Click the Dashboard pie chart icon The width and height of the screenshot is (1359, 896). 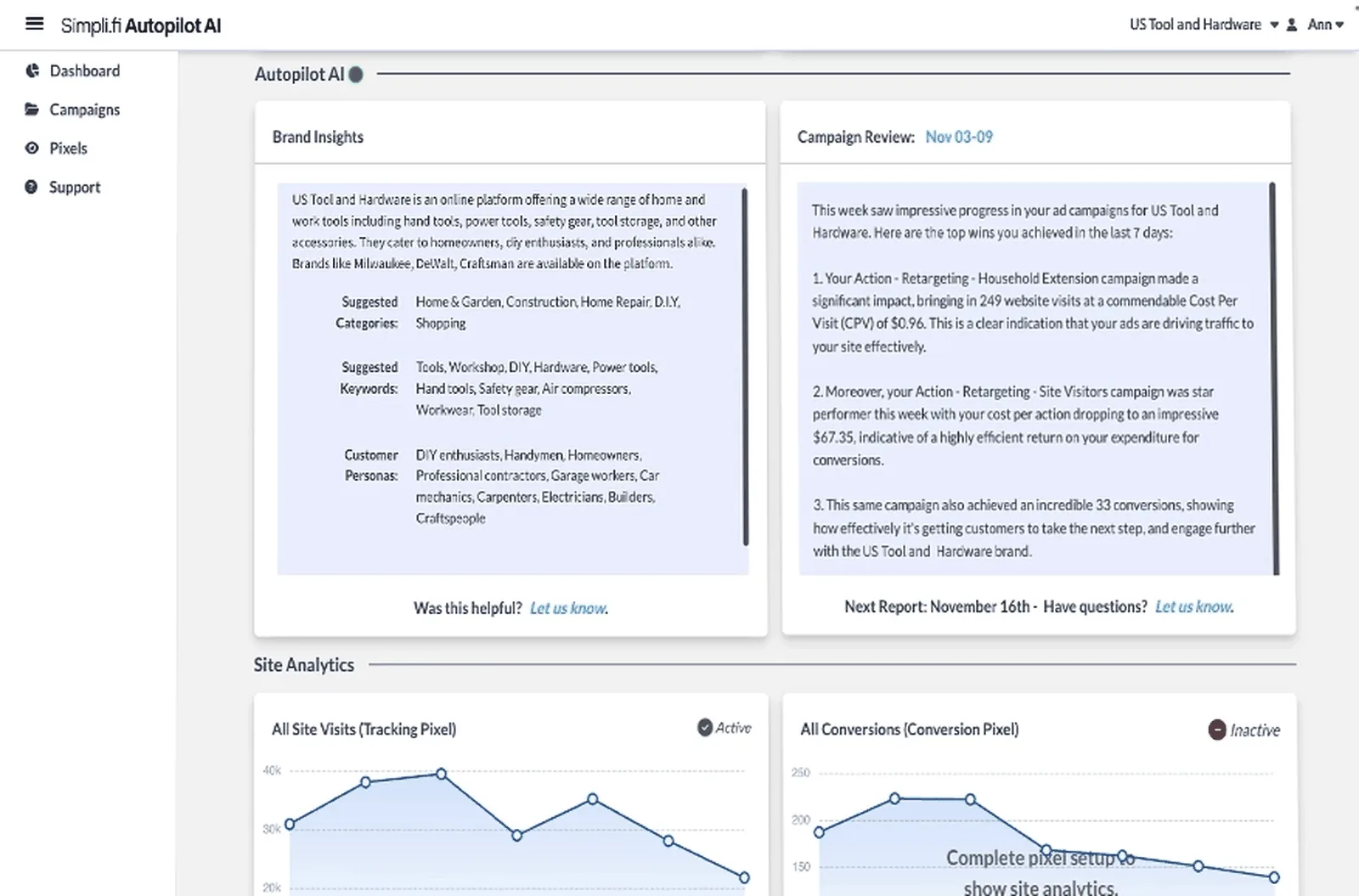32,70
